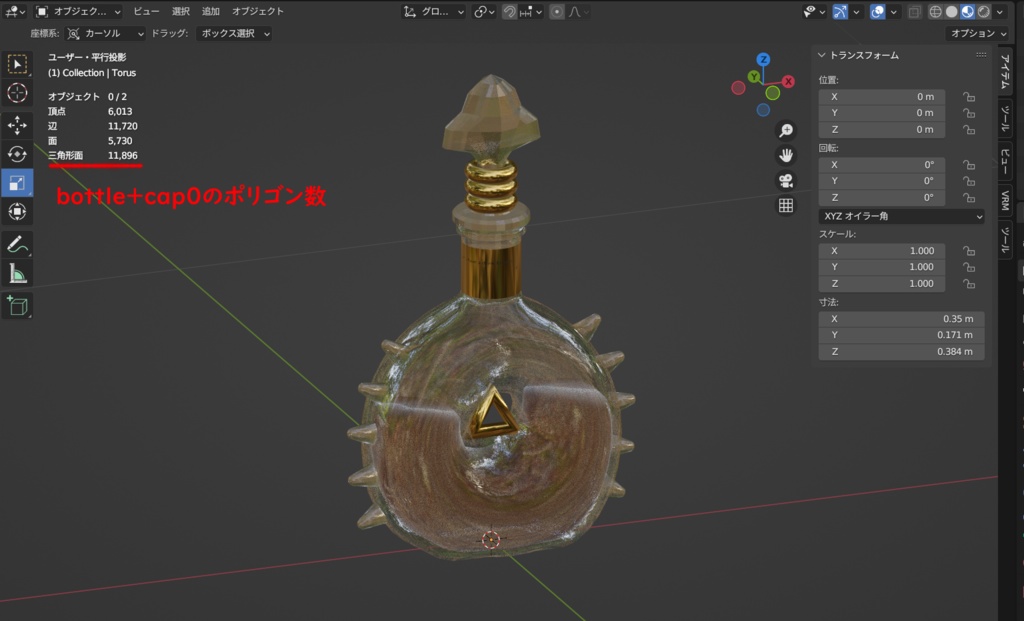Click position X field 0 m
1024x621 pixels.
pos(882,97)
